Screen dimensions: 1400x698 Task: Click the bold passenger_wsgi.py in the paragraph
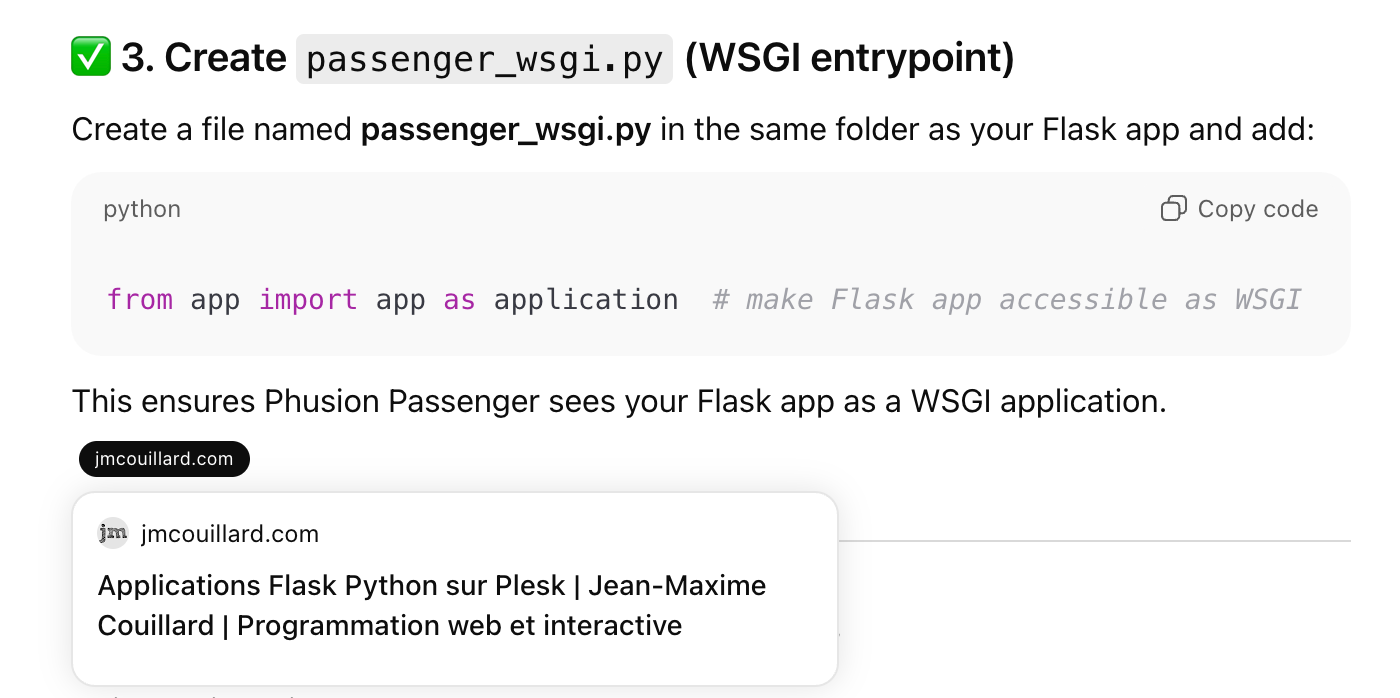505,130
